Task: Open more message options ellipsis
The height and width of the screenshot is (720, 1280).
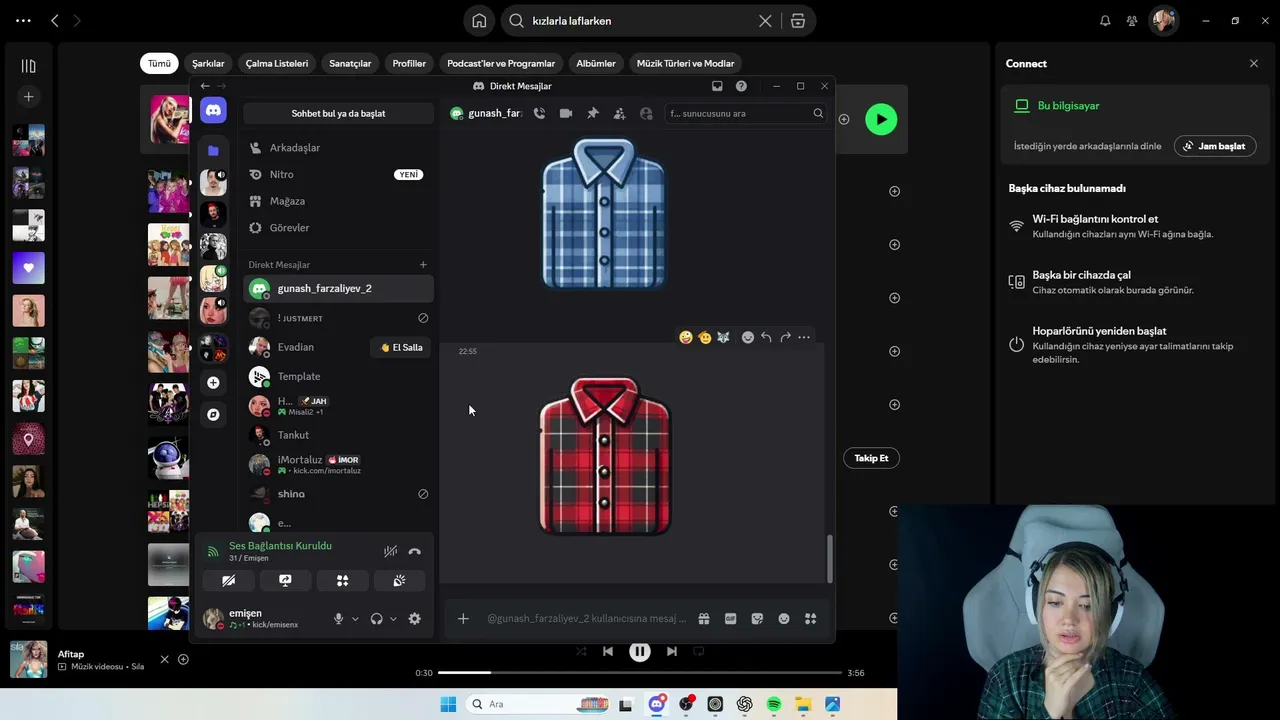Action: coord(804,337)
